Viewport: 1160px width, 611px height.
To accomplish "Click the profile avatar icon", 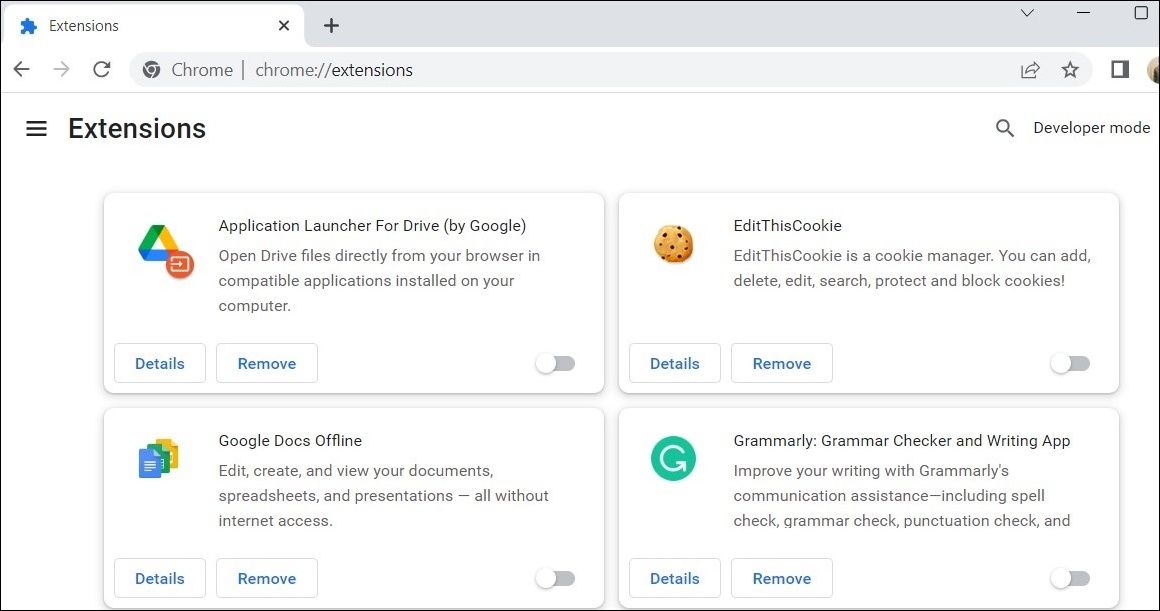I will point(1154,69).
